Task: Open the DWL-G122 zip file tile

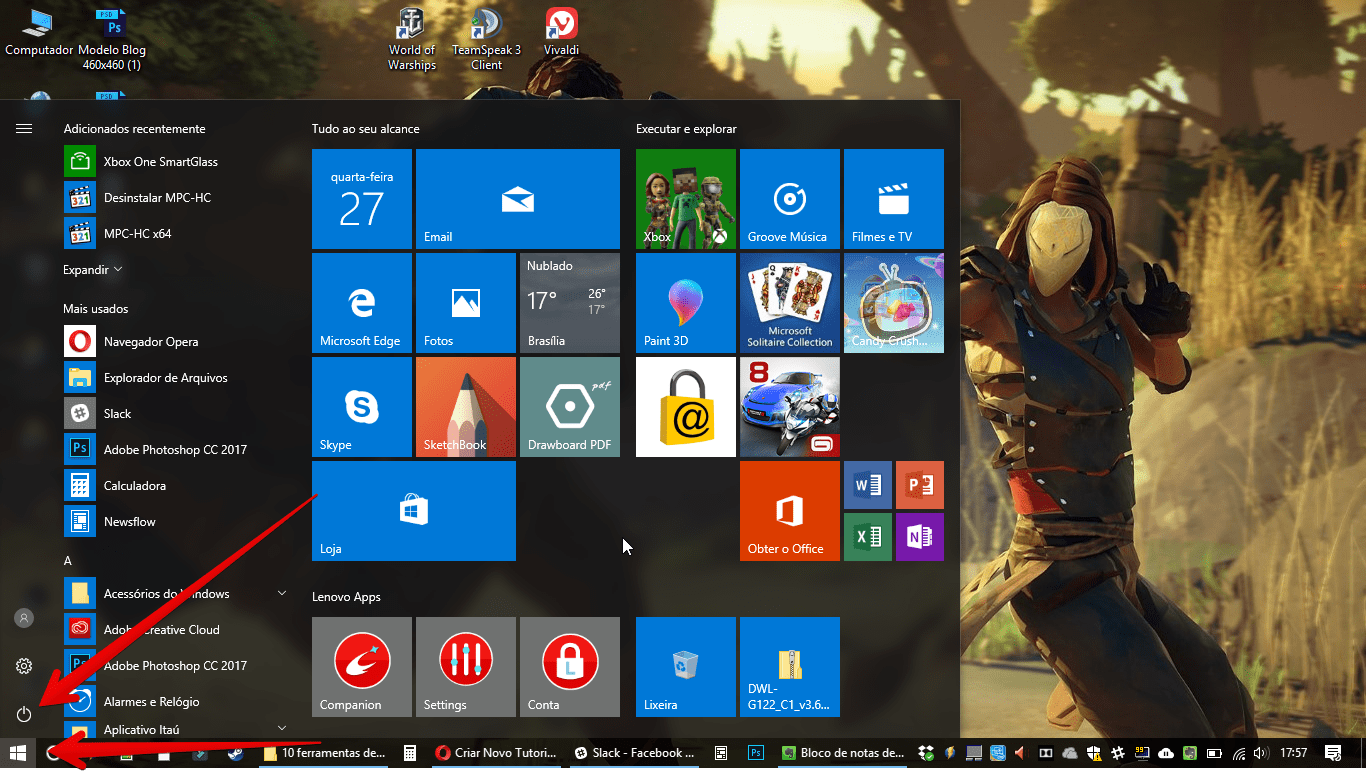Action: pos(790,667)
